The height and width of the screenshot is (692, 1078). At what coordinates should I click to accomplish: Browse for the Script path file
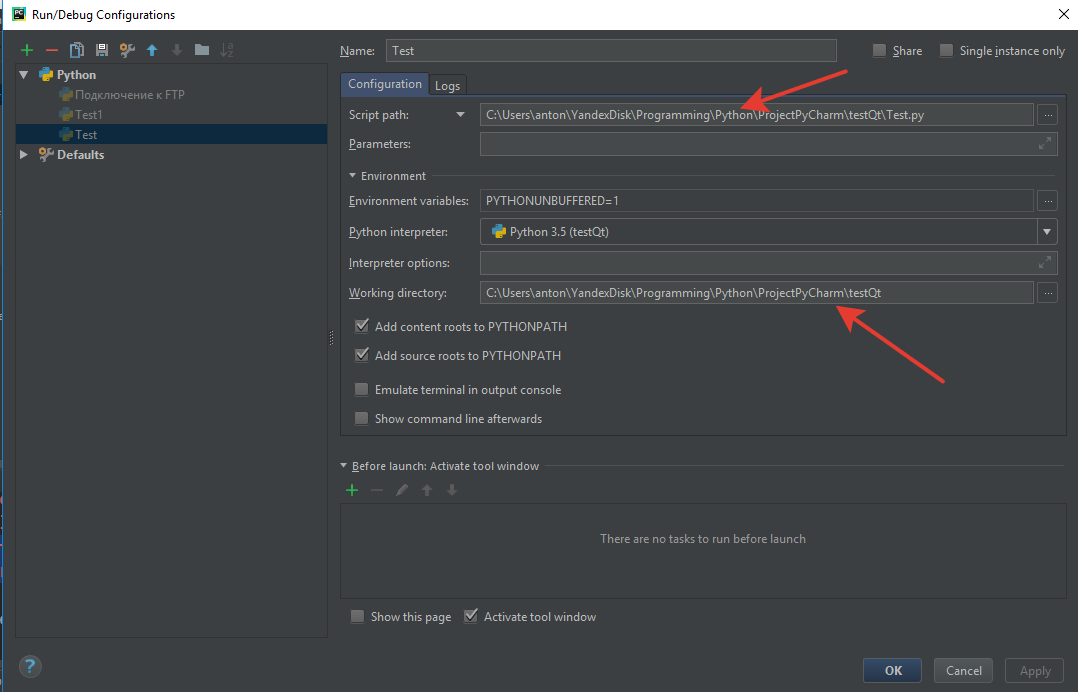click(1047, 115)
